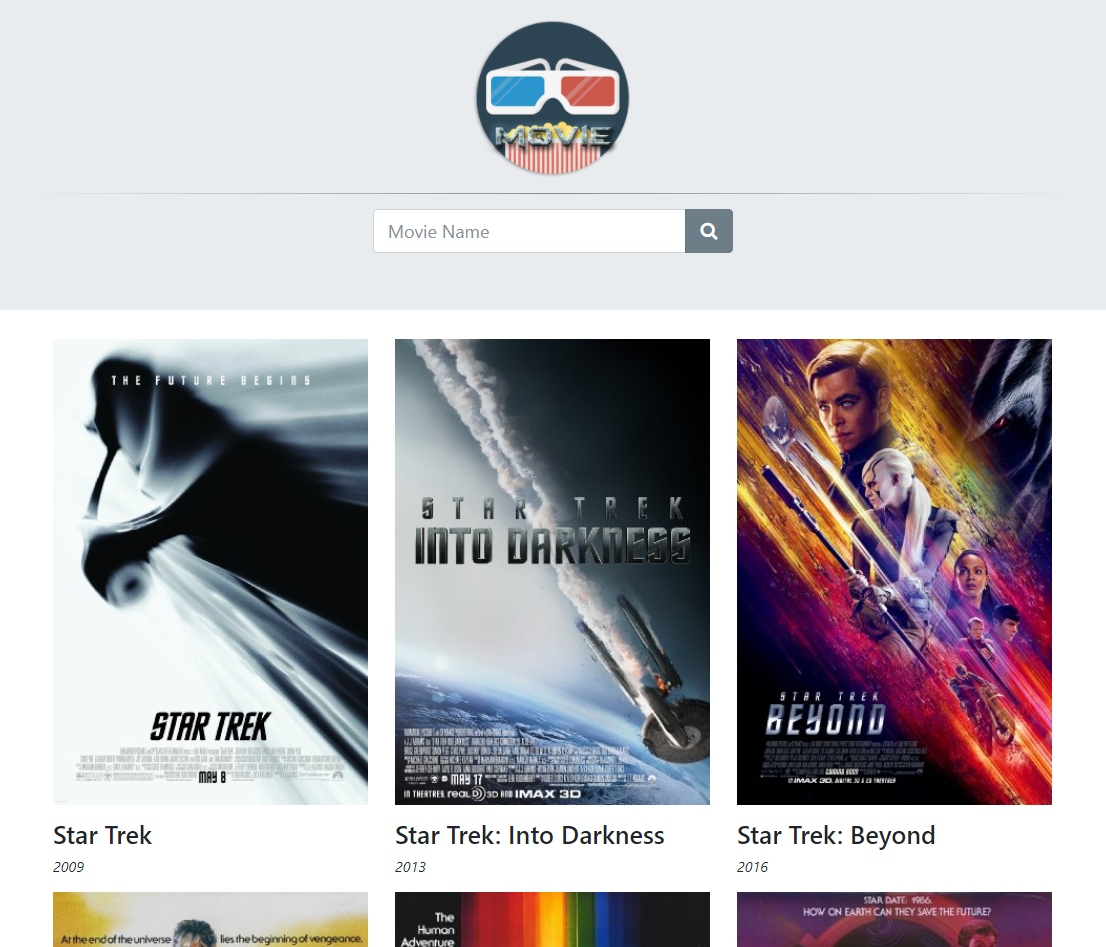Click the year '2013' text

click(x=411, y=867)
